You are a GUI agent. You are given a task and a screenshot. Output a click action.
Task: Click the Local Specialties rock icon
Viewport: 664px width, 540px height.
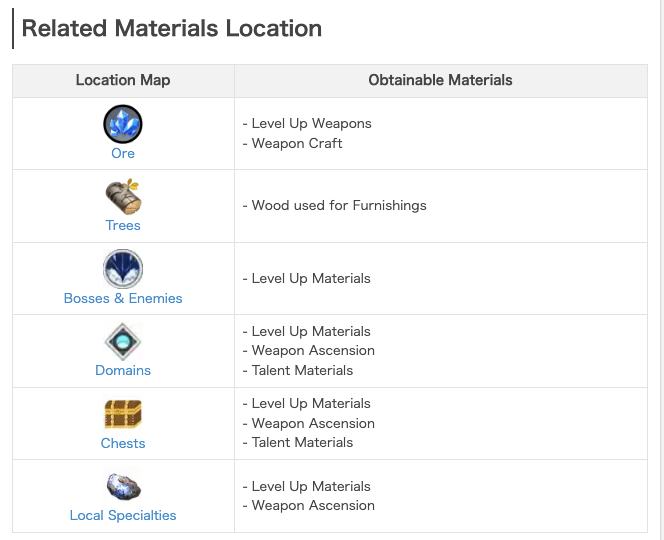pos(123,487)
